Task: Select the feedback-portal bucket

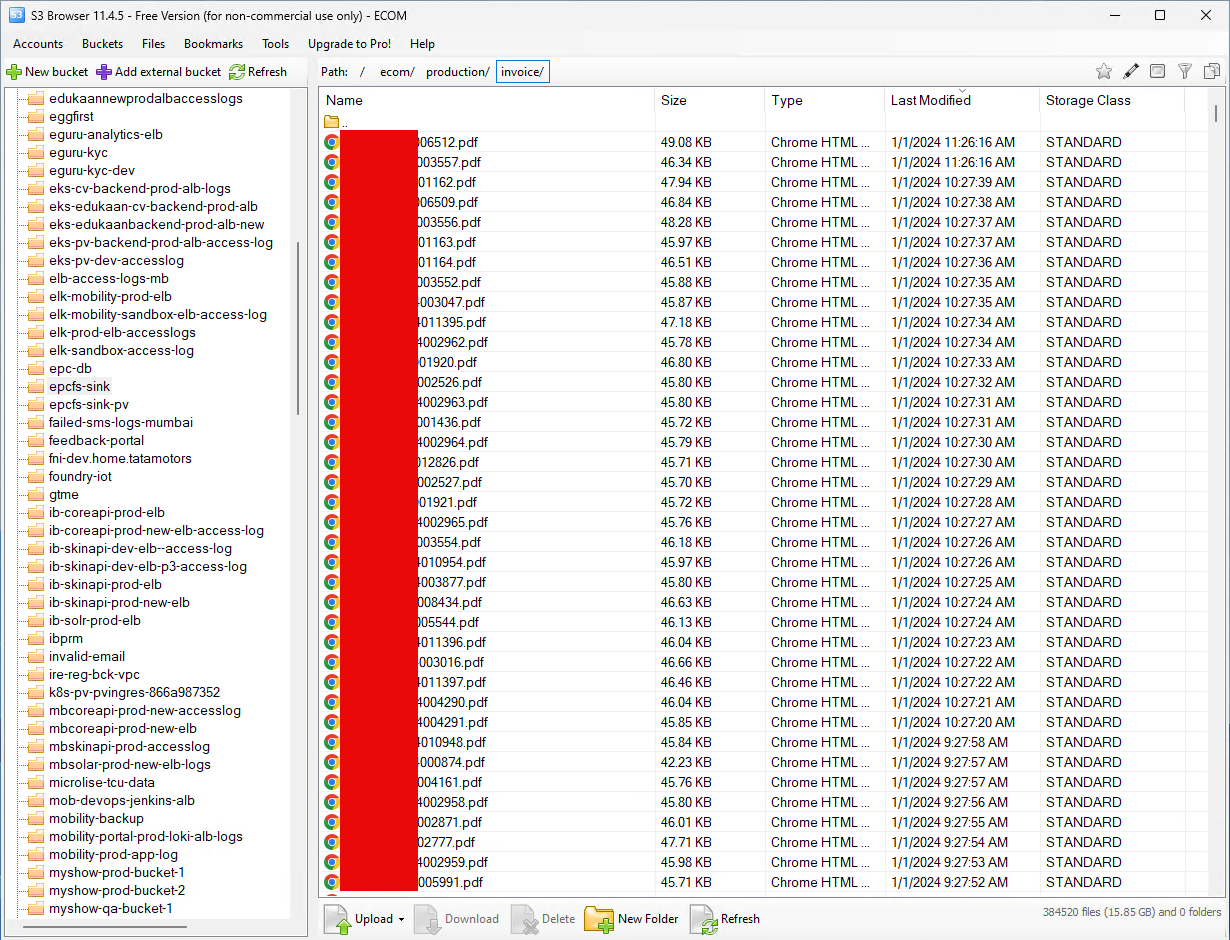Action: click(96, 440)
